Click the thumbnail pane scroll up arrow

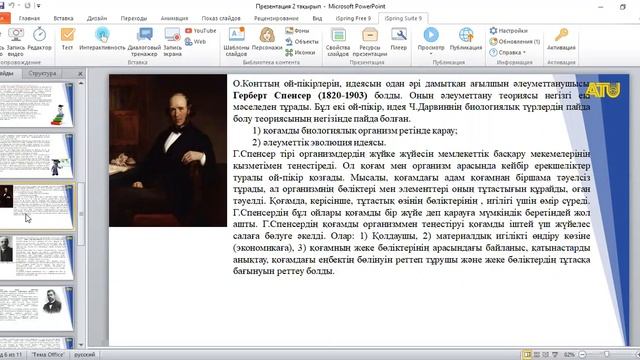[x=80, y=83]
